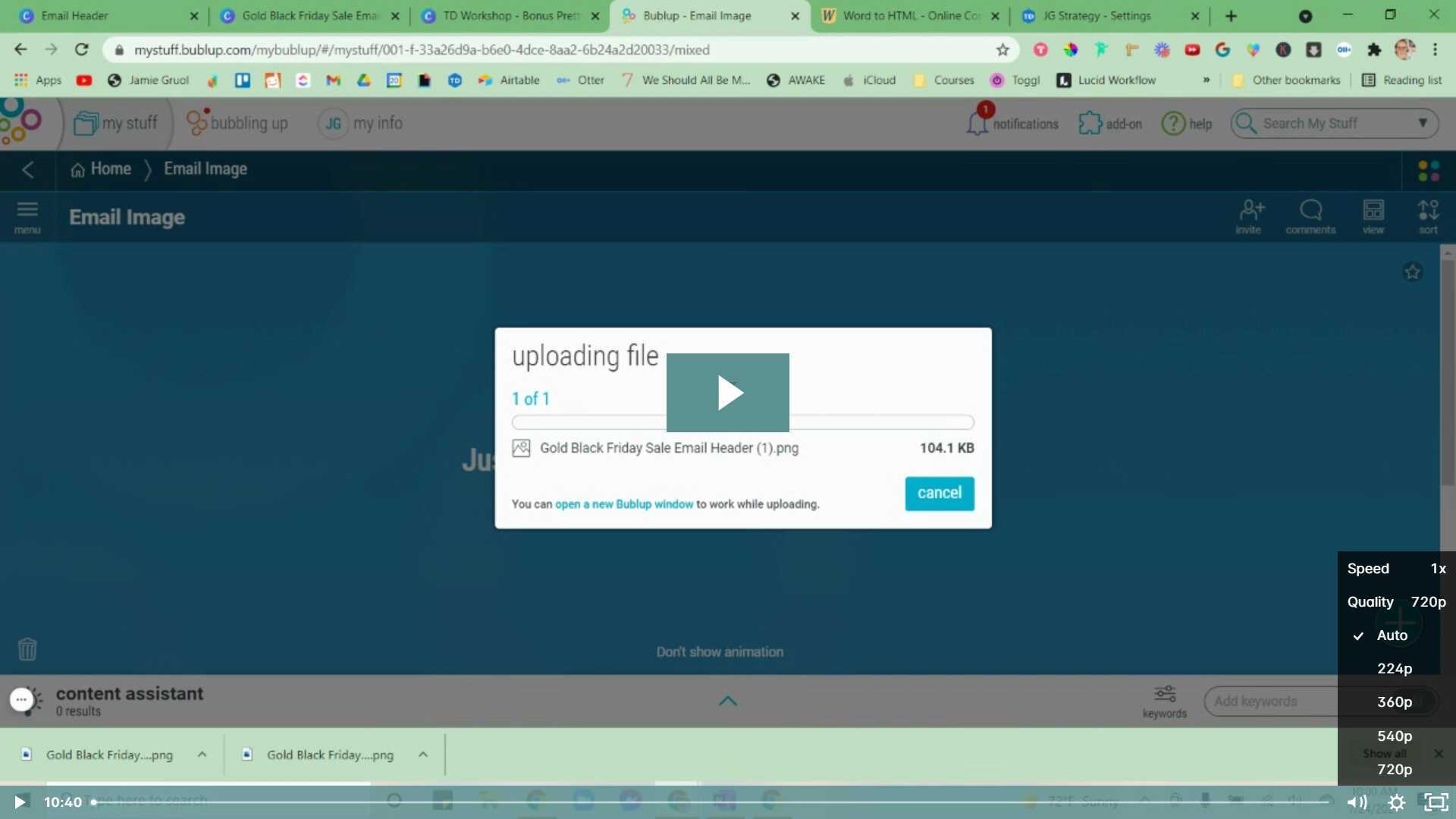Select Auto video quality

[1392, 635]
